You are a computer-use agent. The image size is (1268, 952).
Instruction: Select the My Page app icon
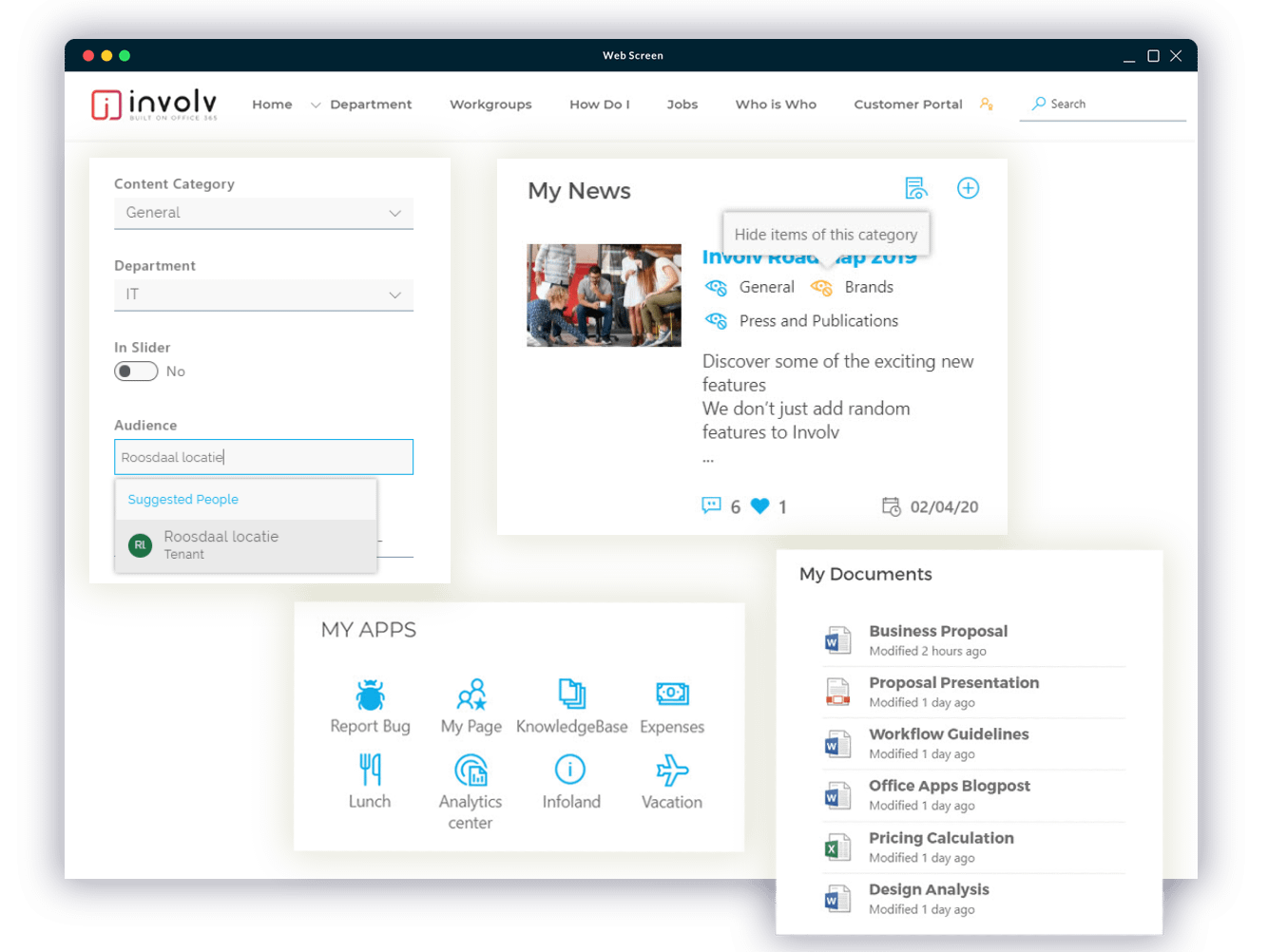471,695
